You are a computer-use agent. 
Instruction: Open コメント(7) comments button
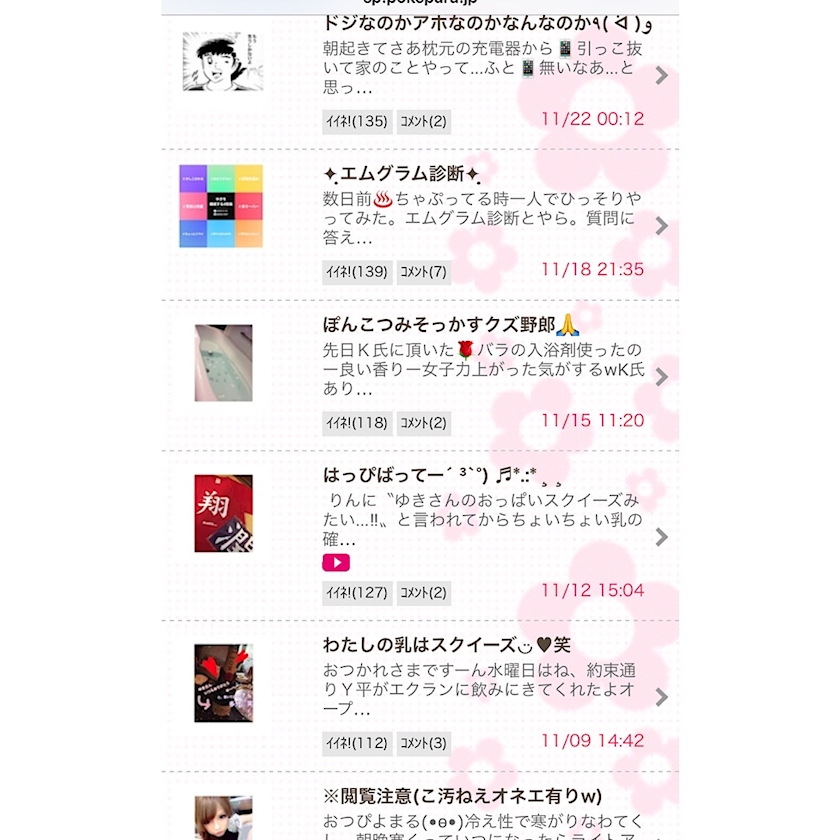[424, 272]
